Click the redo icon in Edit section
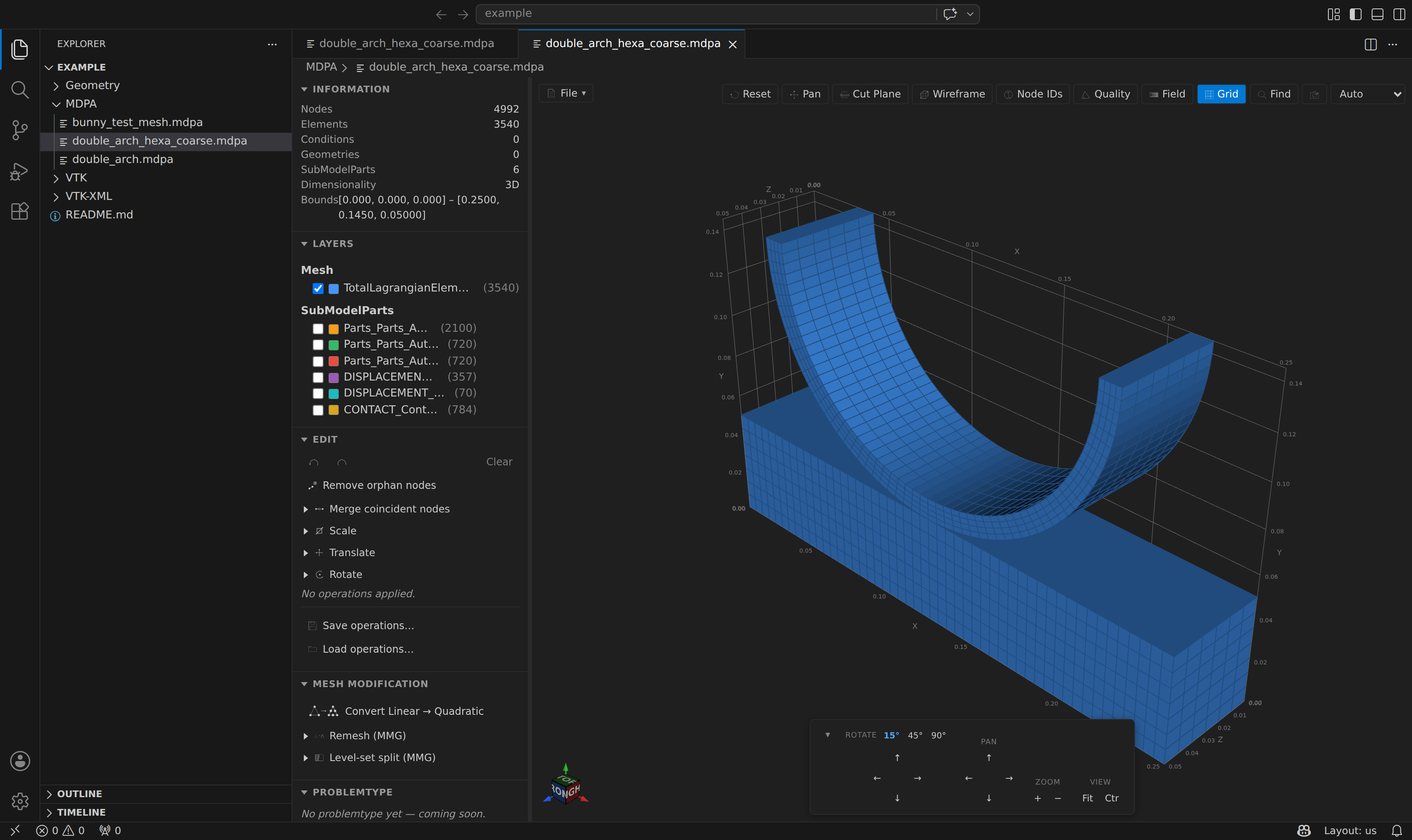Screen dimensions: 1412x840 pos(342,462)
